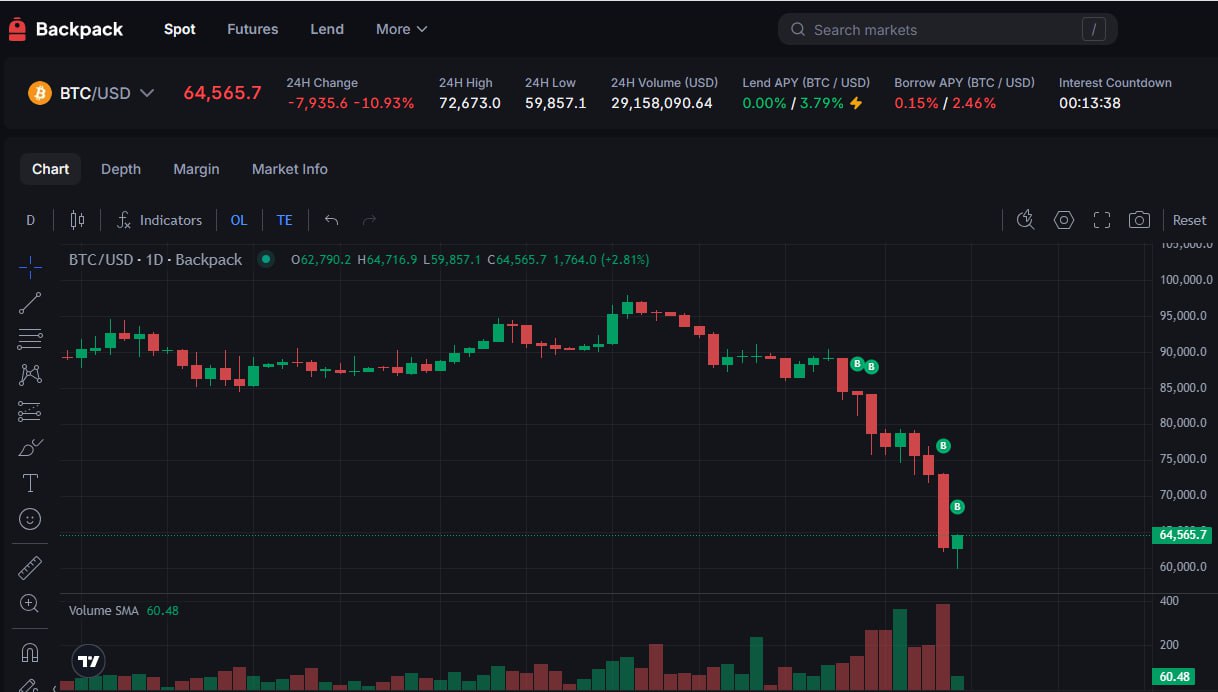Image resolution: width=1218 pixels, height=692 pixels.
Task: Open the D timeframe interval selector
Action: pos(31,220)
